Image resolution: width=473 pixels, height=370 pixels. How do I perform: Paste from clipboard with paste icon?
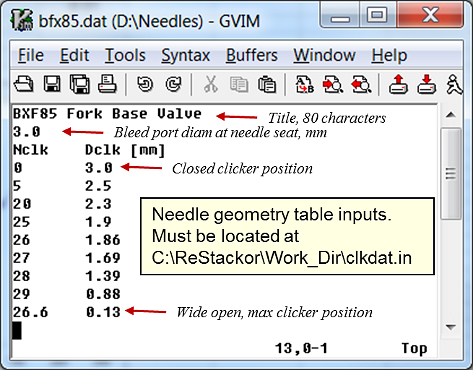267,84
